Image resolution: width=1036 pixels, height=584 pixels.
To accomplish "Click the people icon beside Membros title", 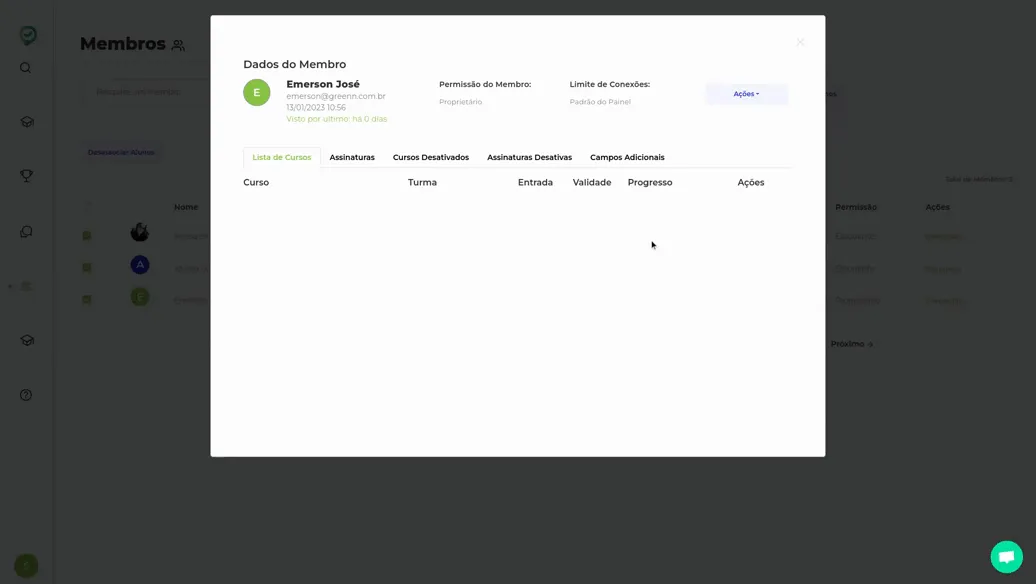I will [178, 46].
